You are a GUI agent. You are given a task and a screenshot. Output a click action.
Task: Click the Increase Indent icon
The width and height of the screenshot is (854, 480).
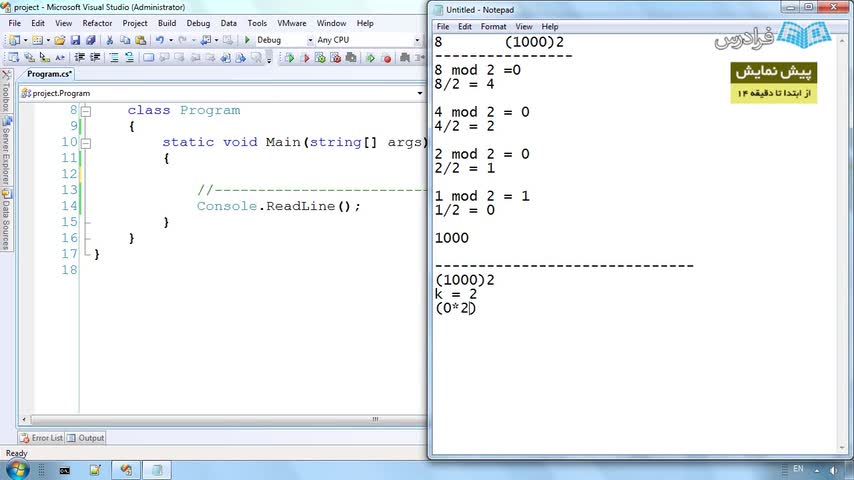click(95, 57)
